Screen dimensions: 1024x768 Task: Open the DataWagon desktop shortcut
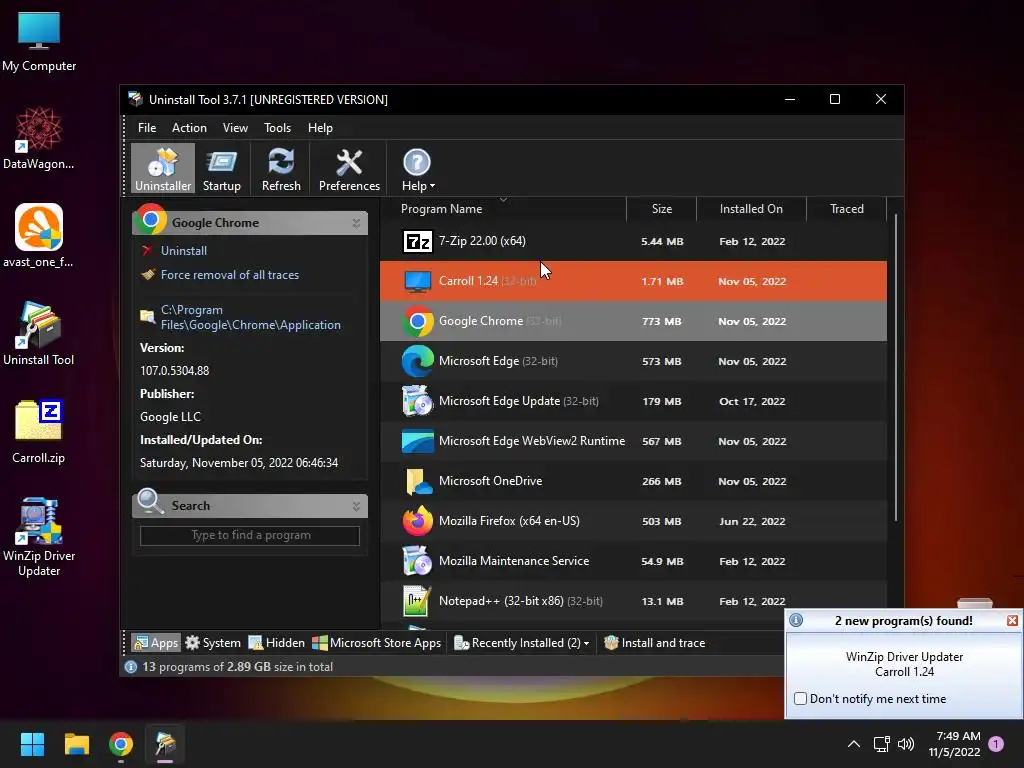39,138
